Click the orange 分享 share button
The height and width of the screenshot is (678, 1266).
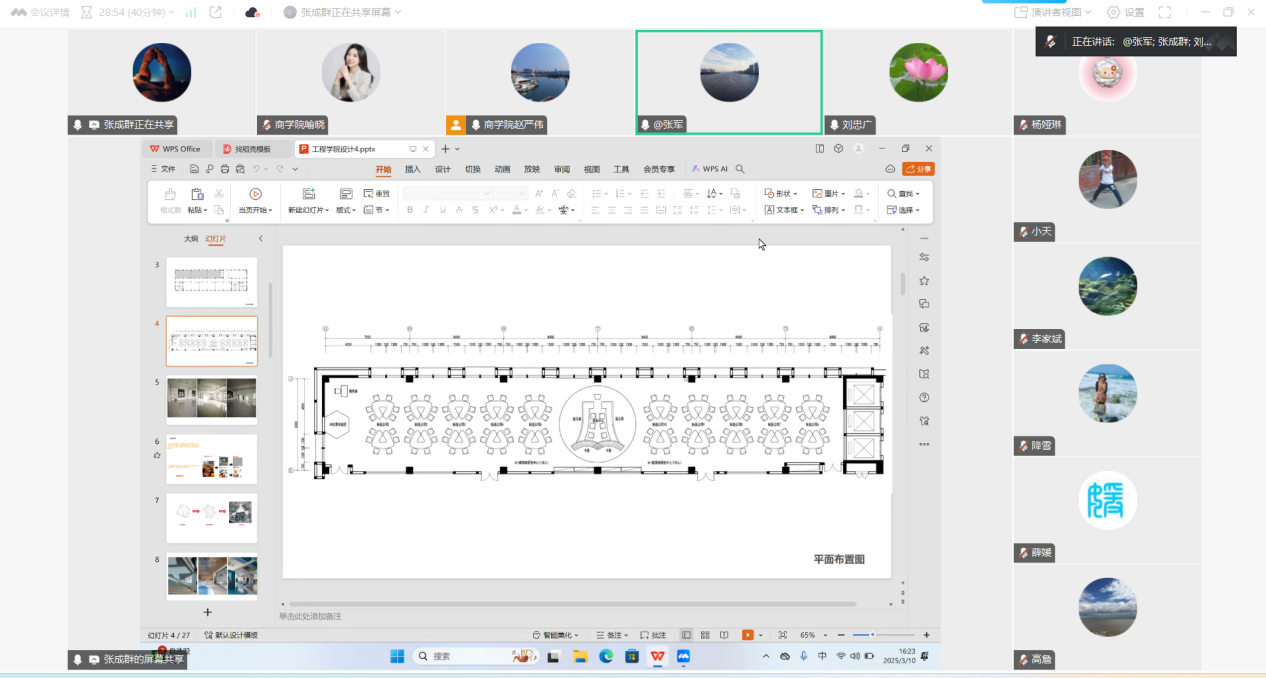pos(917,169)
